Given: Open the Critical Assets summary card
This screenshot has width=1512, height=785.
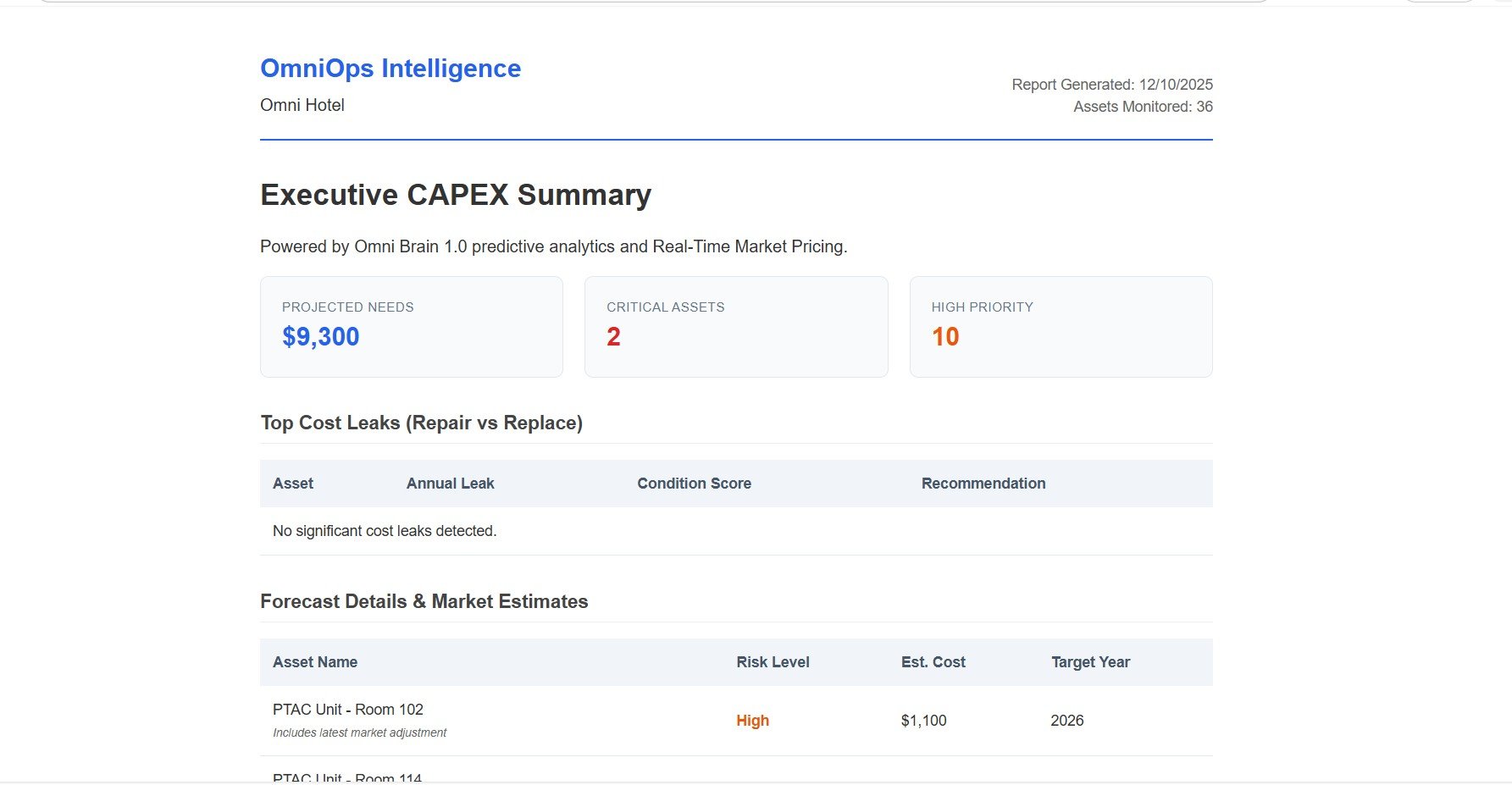Looking at the screenshot, I should click(735, 326).
